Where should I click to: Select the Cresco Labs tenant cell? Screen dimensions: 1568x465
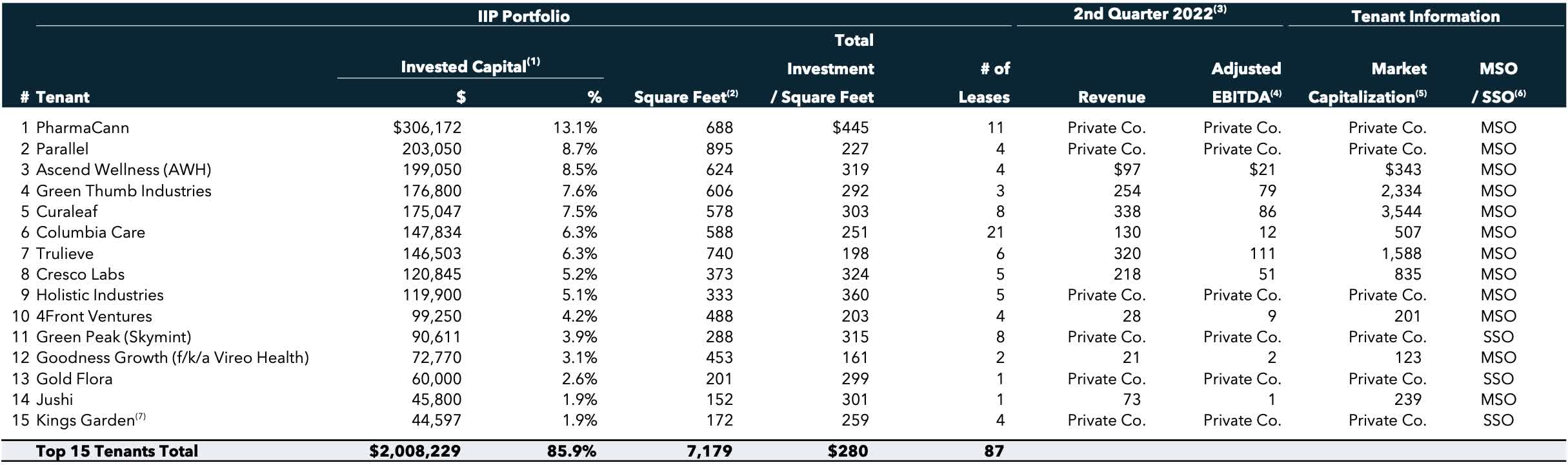80,274
